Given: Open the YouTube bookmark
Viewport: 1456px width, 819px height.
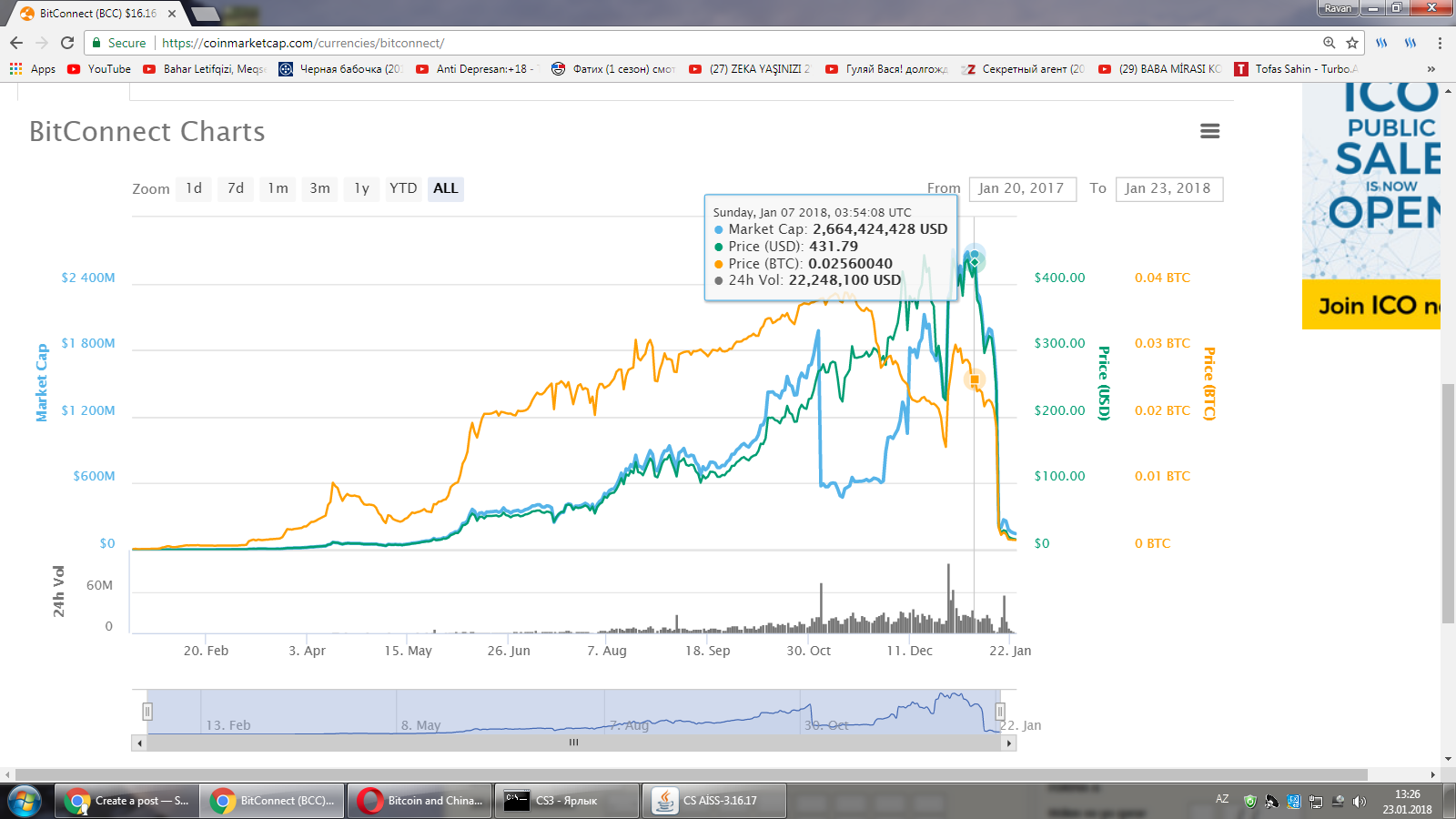Looking at the screenshot, I should coord(99,69).
